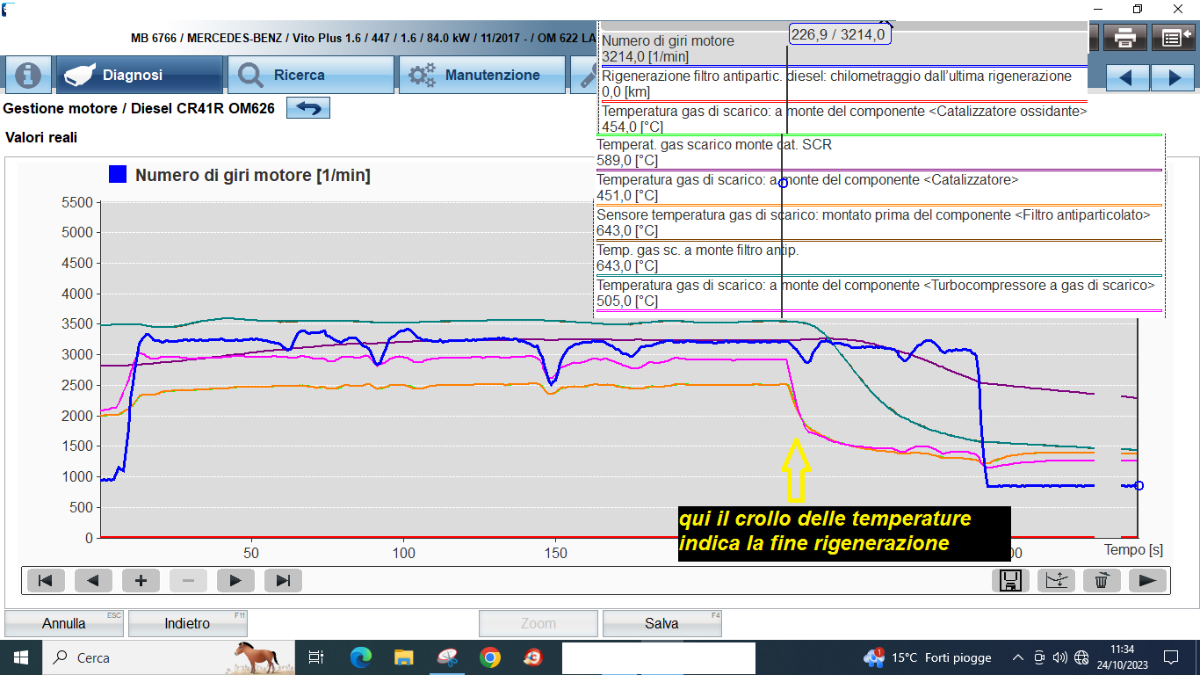Switch to the Ricerca tab

click(x=311, y=75)
